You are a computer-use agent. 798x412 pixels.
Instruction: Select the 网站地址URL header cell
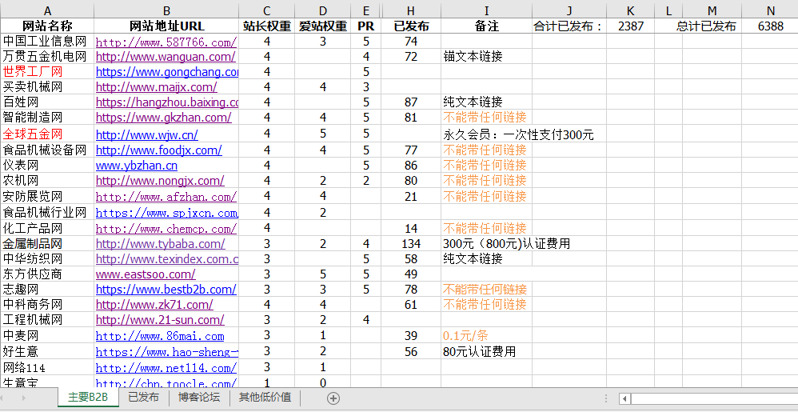click(x=166, y=26)
